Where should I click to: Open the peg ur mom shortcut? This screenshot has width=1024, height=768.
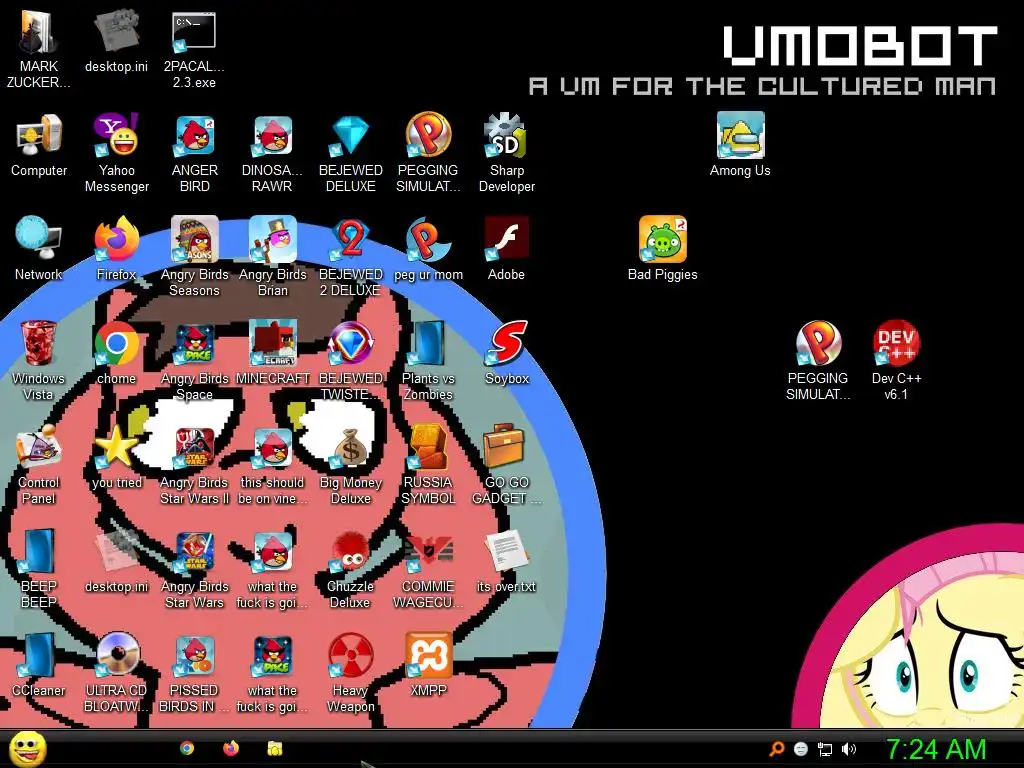(428, 239)
